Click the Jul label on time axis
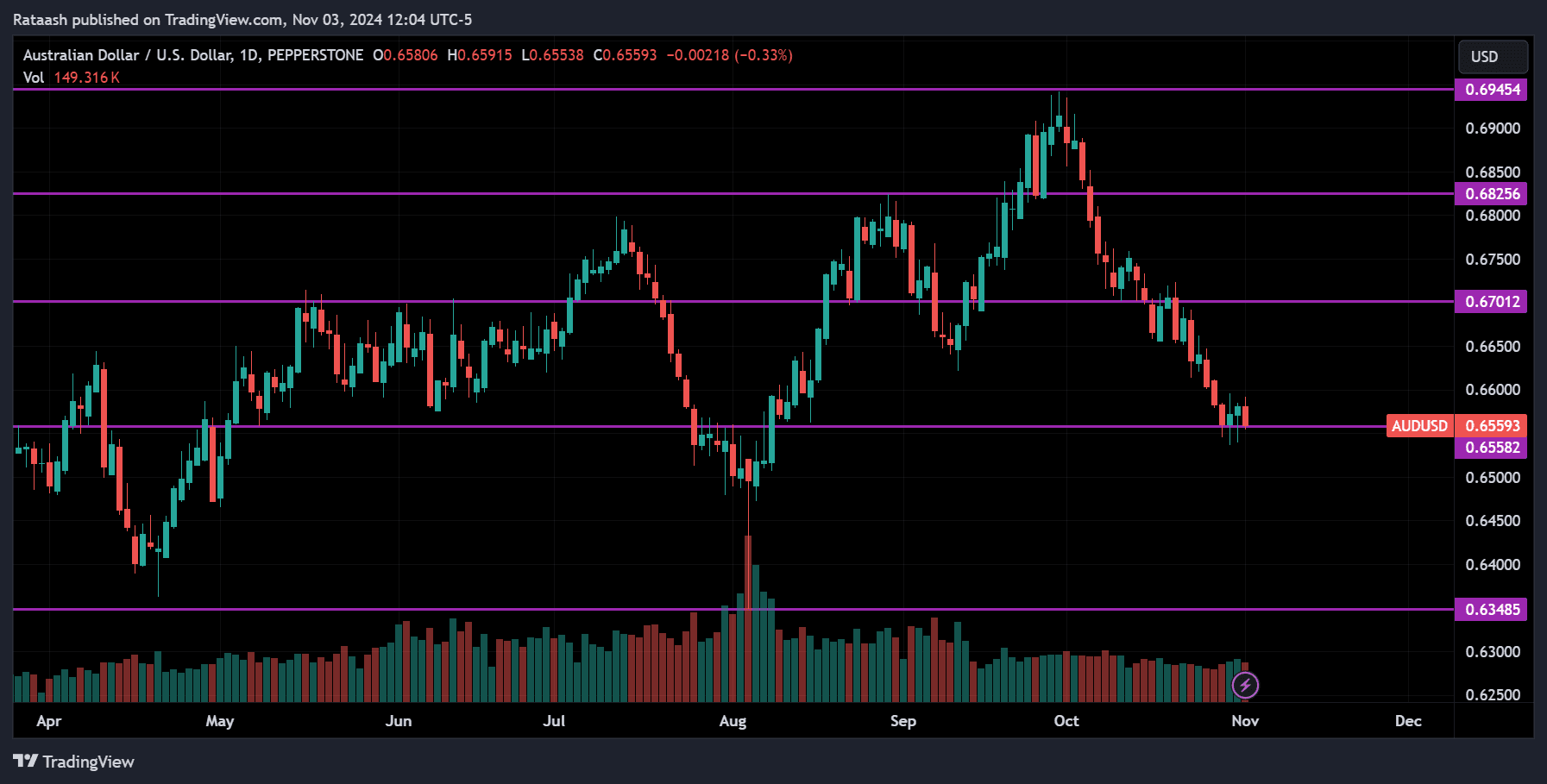Viewport: 1547px width, 784px height. click(x=554, y=721)
